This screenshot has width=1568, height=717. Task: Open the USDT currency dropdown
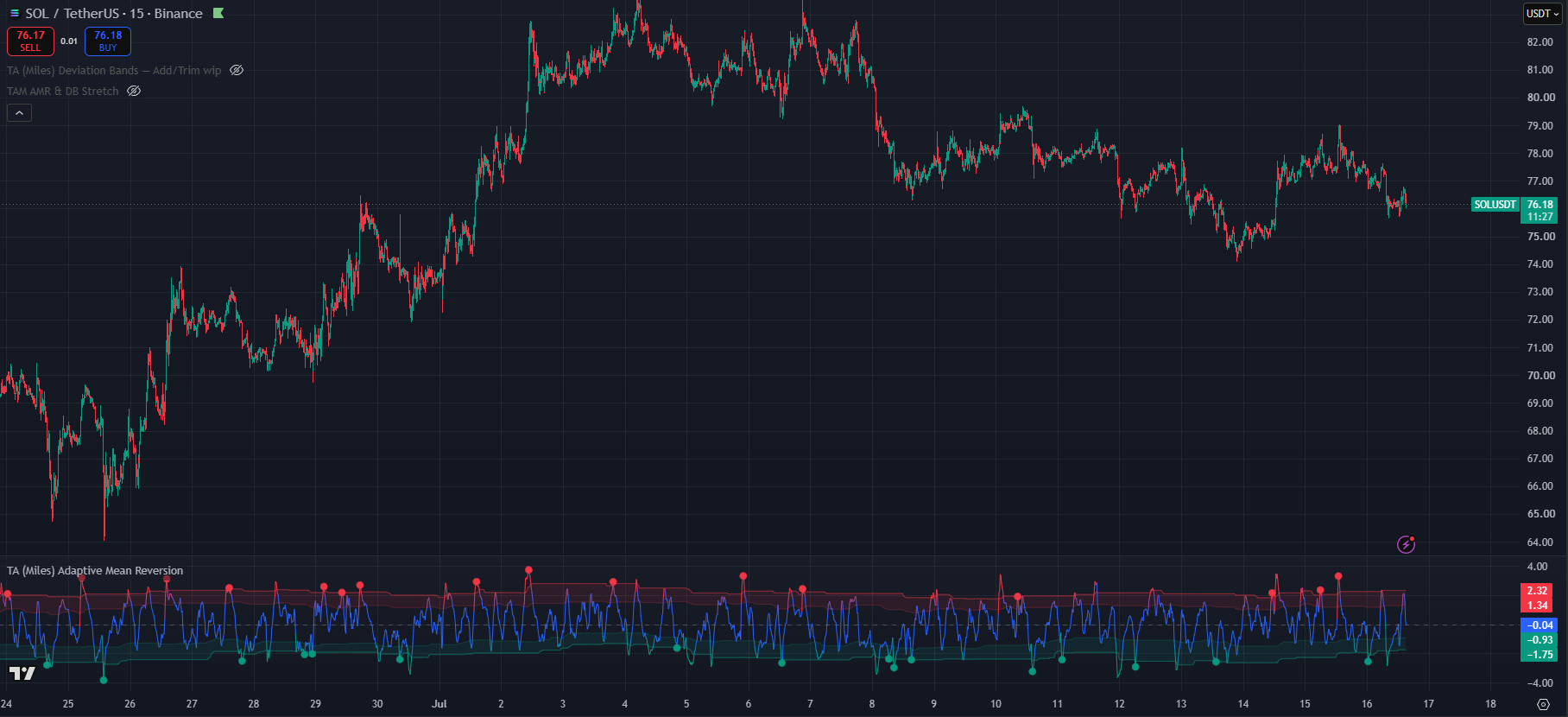pos(1543,14)
